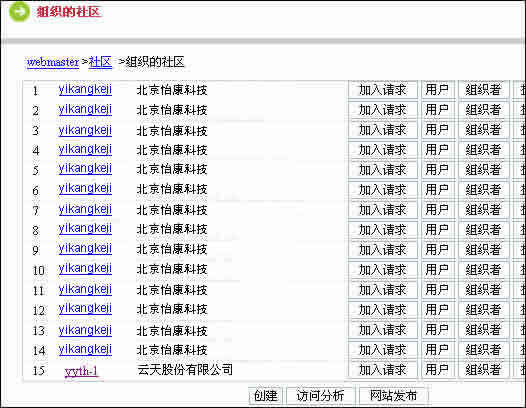Click the 组织者 button in row 12
This screenshot has width=526, height=408.
point(483,310)
